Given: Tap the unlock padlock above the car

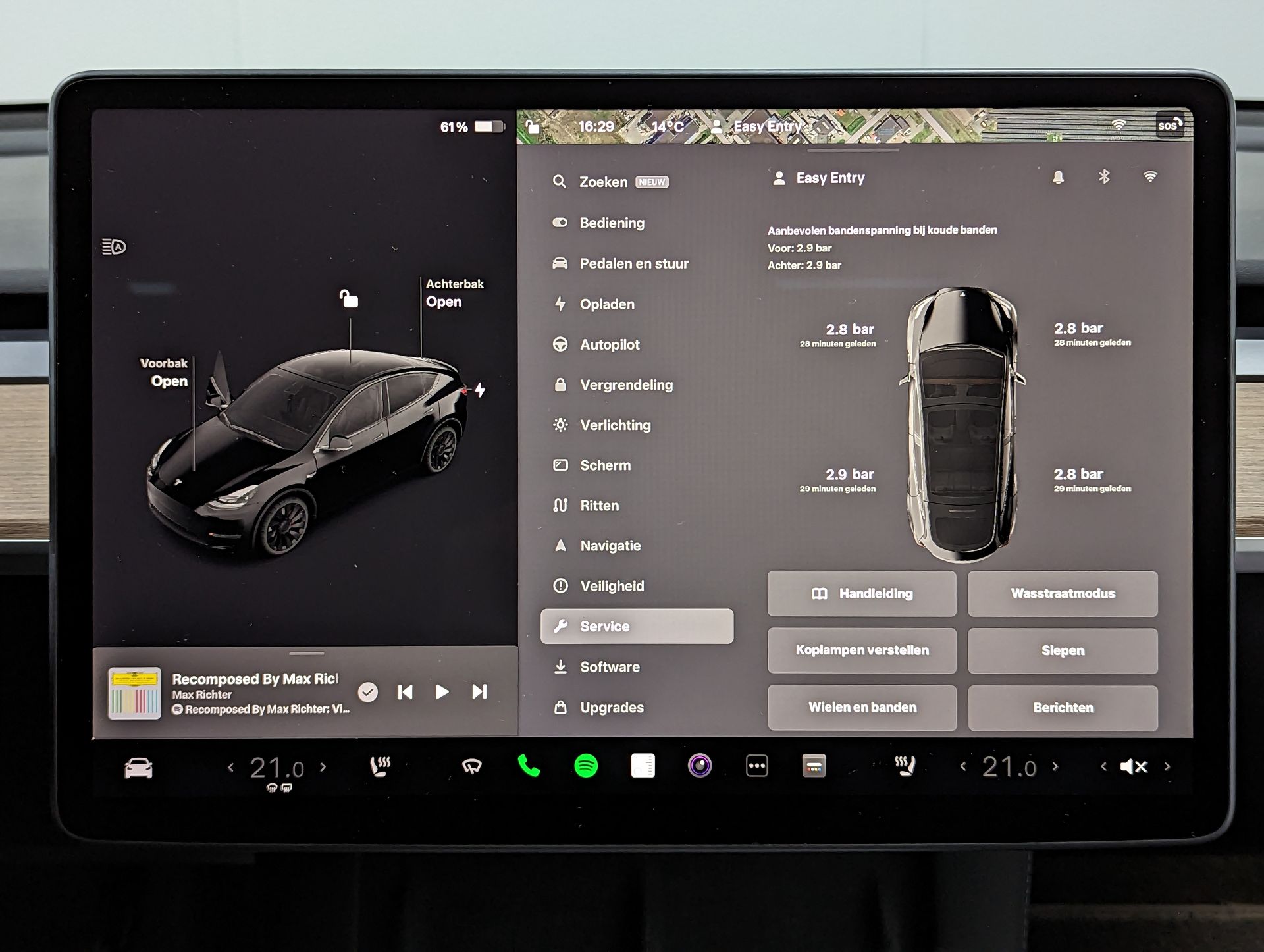Looking at the screenshot, I should tap(349, 299).
